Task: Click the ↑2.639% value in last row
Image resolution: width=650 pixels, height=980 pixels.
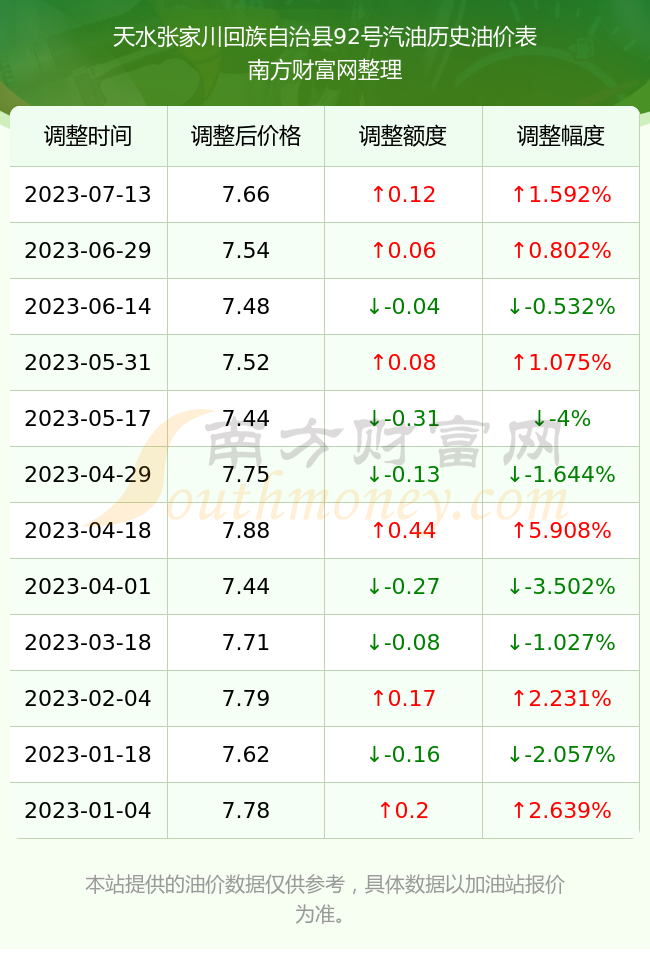Action: (561, 811)
